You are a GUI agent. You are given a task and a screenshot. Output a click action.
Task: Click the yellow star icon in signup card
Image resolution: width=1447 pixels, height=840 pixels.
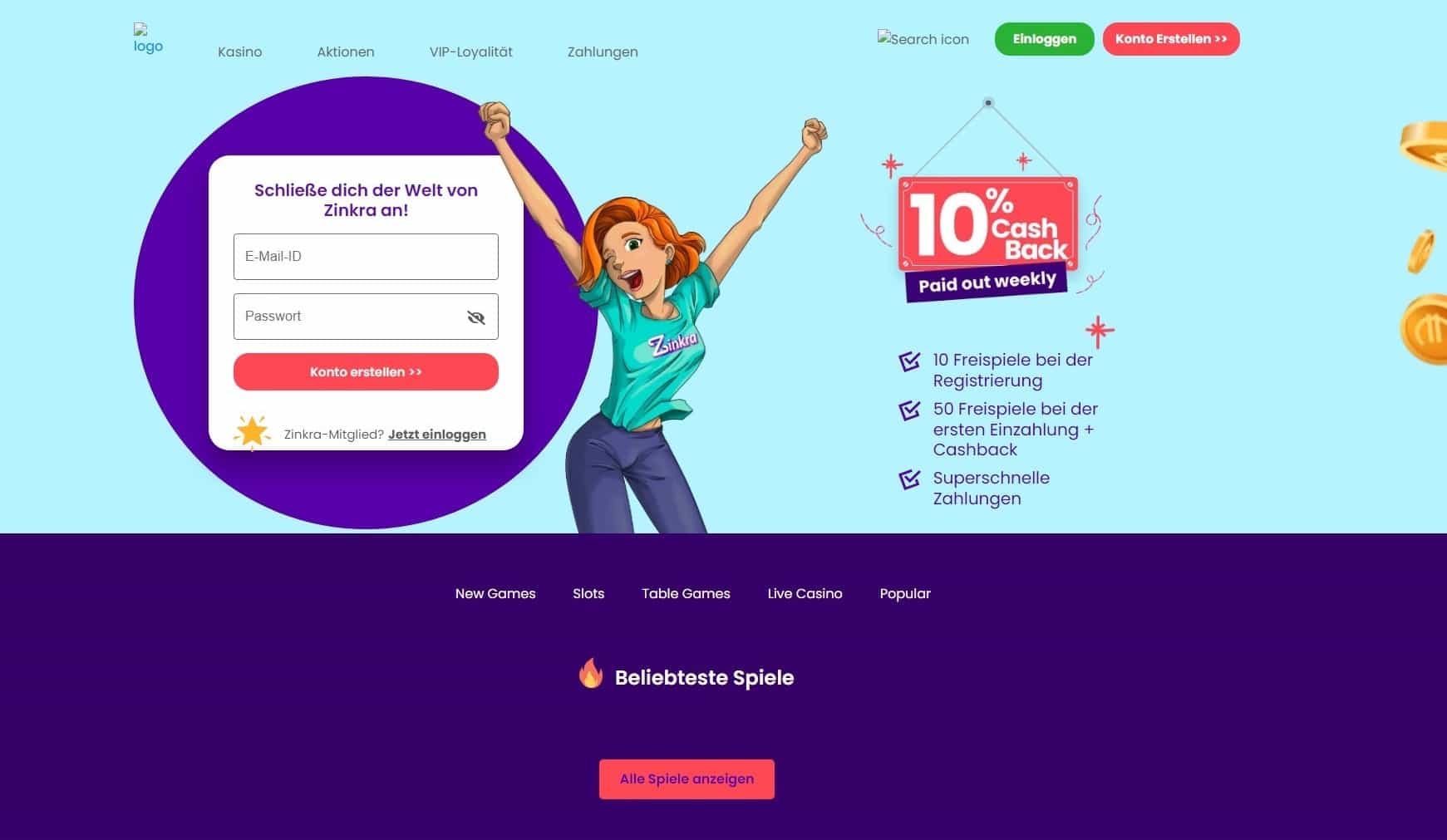(x=252, y=432)
